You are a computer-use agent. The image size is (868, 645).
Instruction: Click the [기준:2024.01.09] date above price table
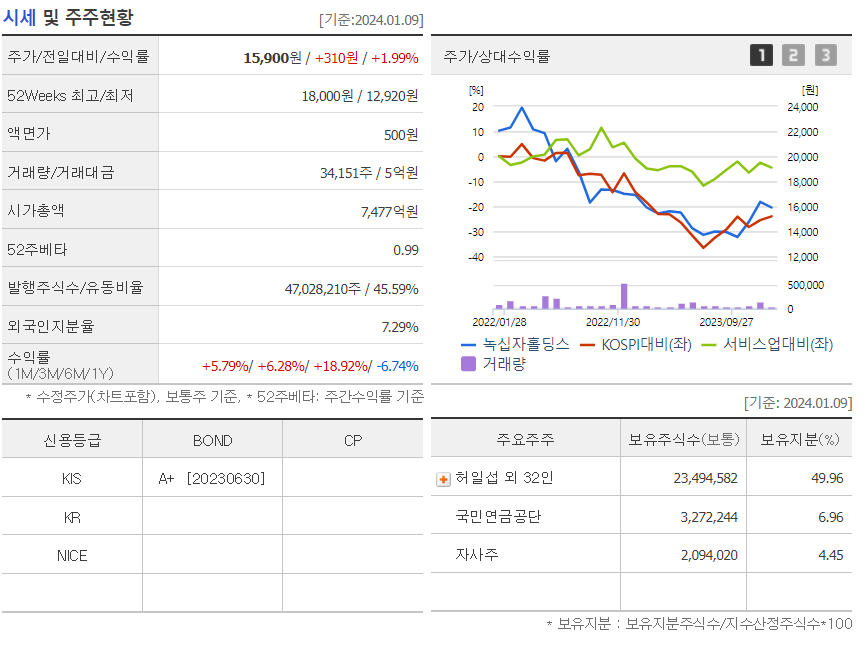pyautogui.click(x=371, y=20)
